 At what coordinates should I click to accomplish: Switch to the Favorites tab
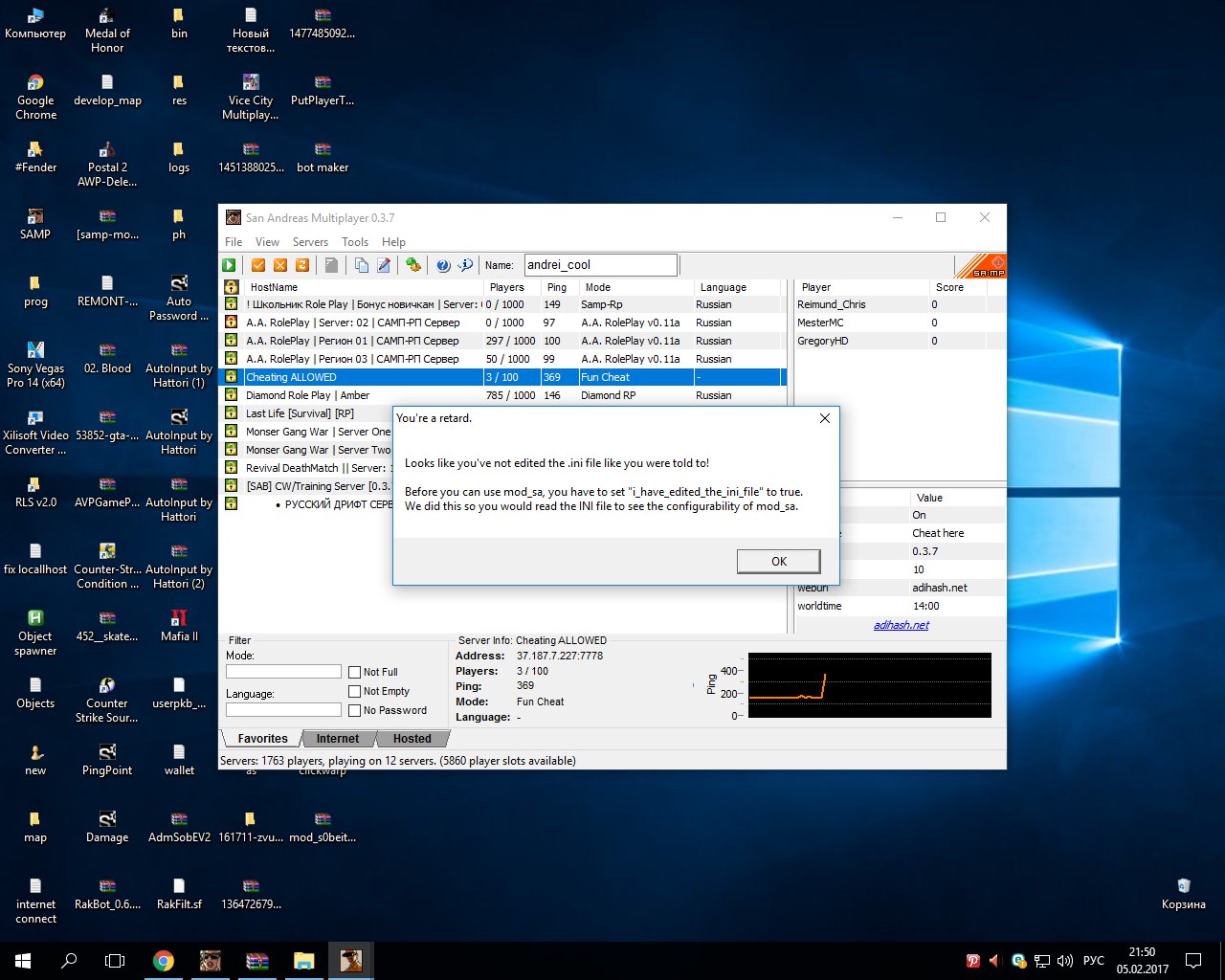(262, 739)
